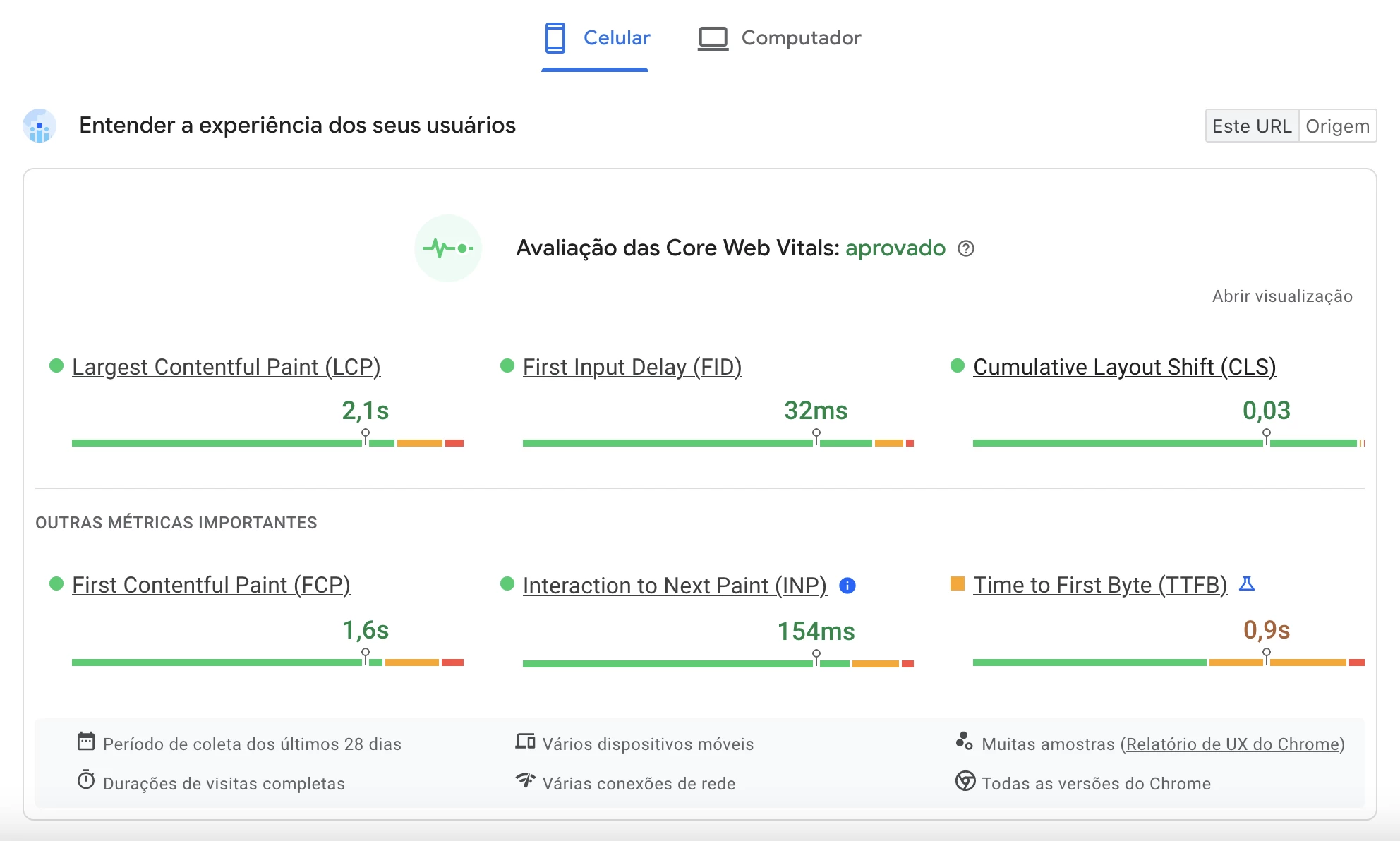The height and width of the screenshot is (841, 1400).
Task: Open Cumulative Layout Shift (CLS) link
Action: tap(1125, 367)
